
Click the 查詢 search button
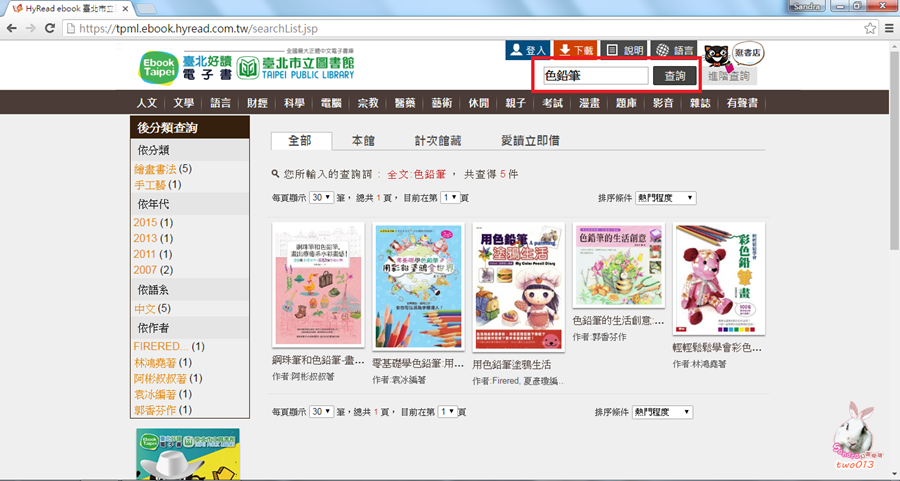(675, 76)
